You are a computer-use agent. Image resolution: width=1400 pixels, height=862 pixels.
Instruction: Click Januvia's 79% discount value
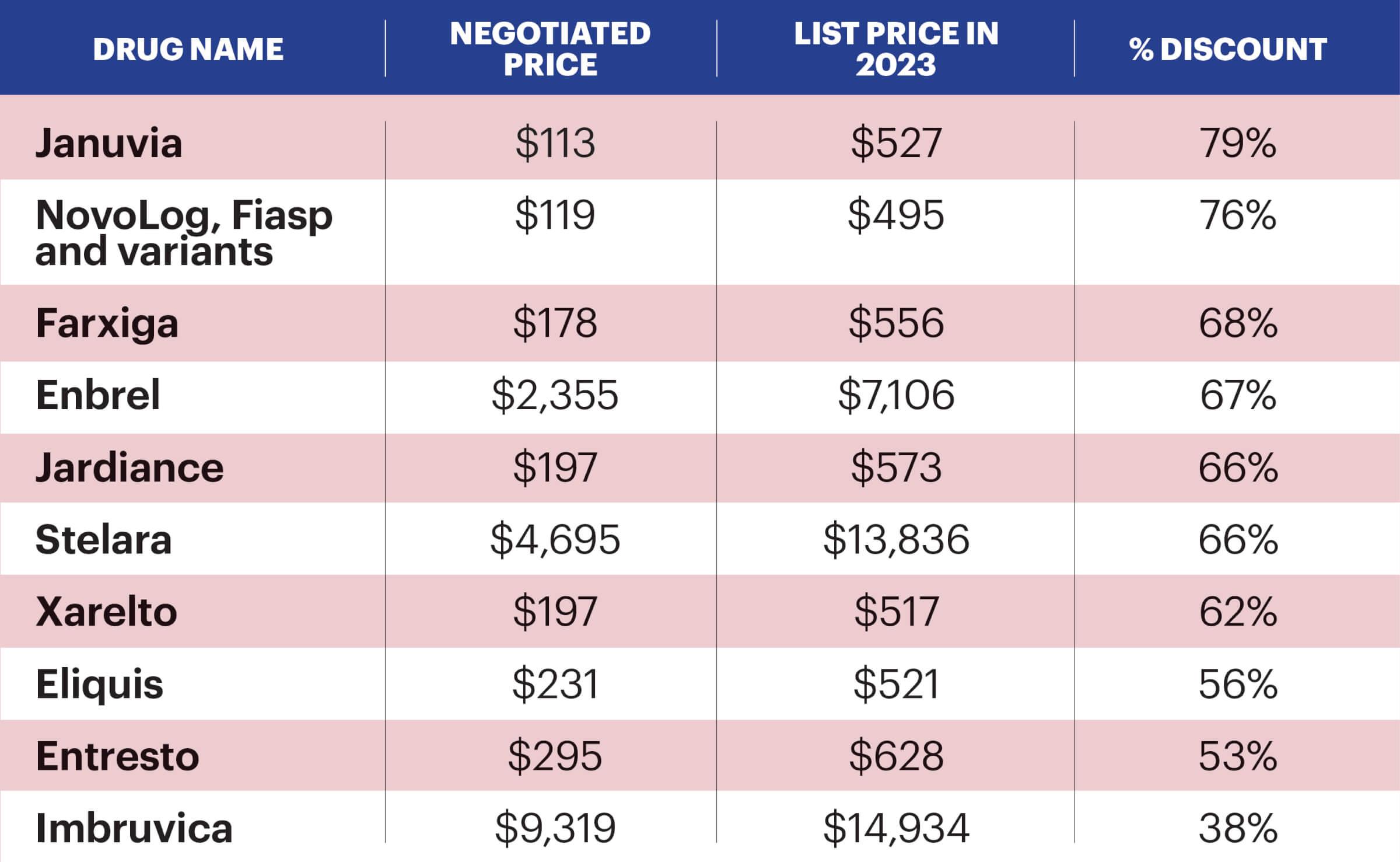pos(1238,143)
